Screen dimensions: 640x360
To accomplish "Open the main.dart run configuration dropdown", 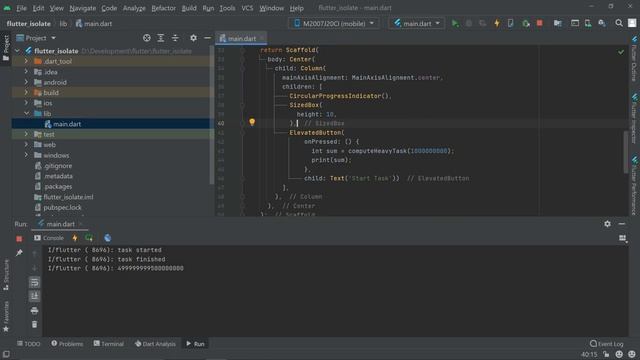I will coord(416,23).
